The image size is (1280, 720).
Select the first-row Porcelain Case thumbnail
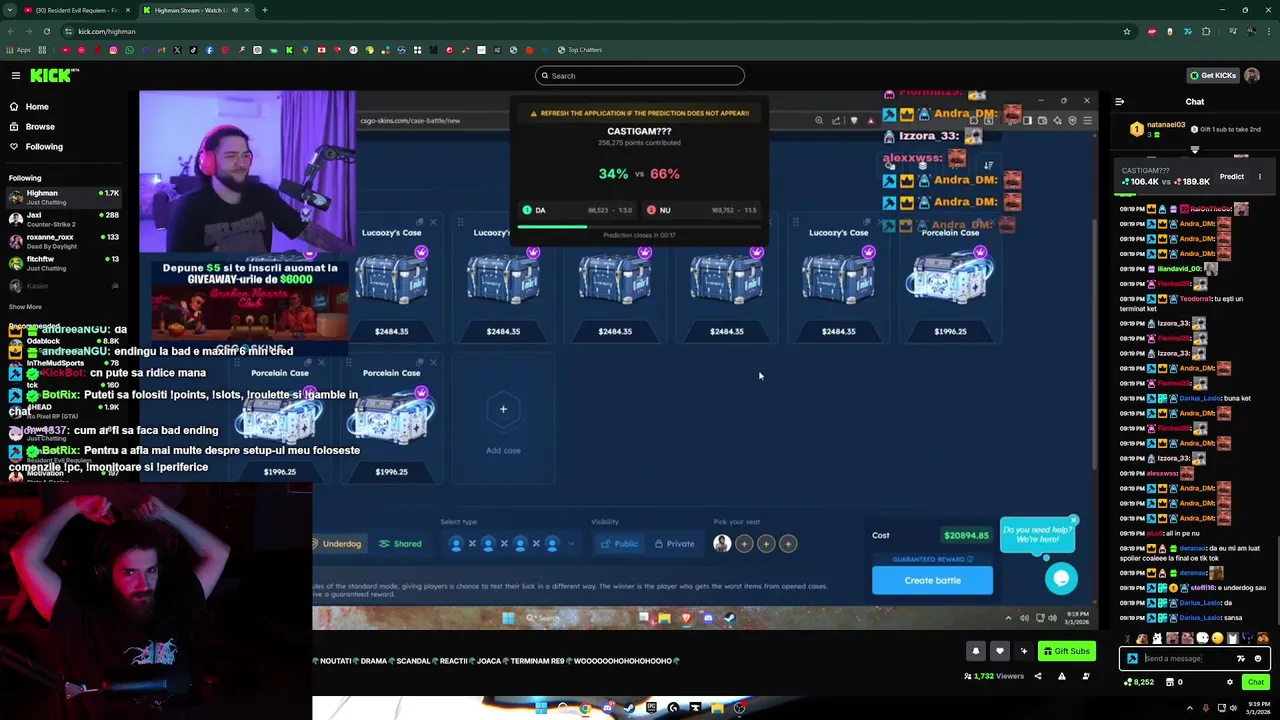pos(950,280)
